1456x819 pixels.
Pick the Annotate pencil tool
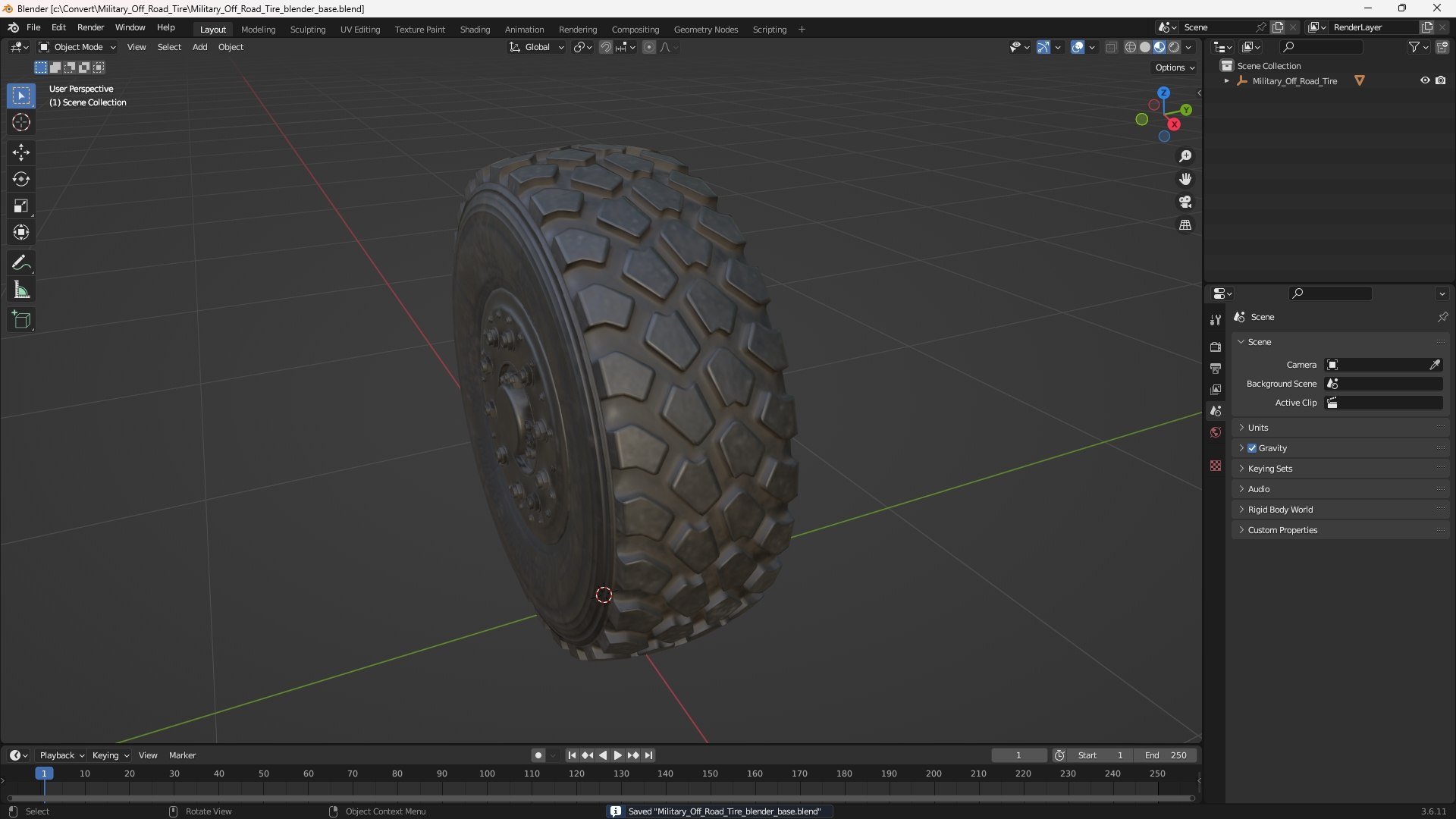point(21,263)
